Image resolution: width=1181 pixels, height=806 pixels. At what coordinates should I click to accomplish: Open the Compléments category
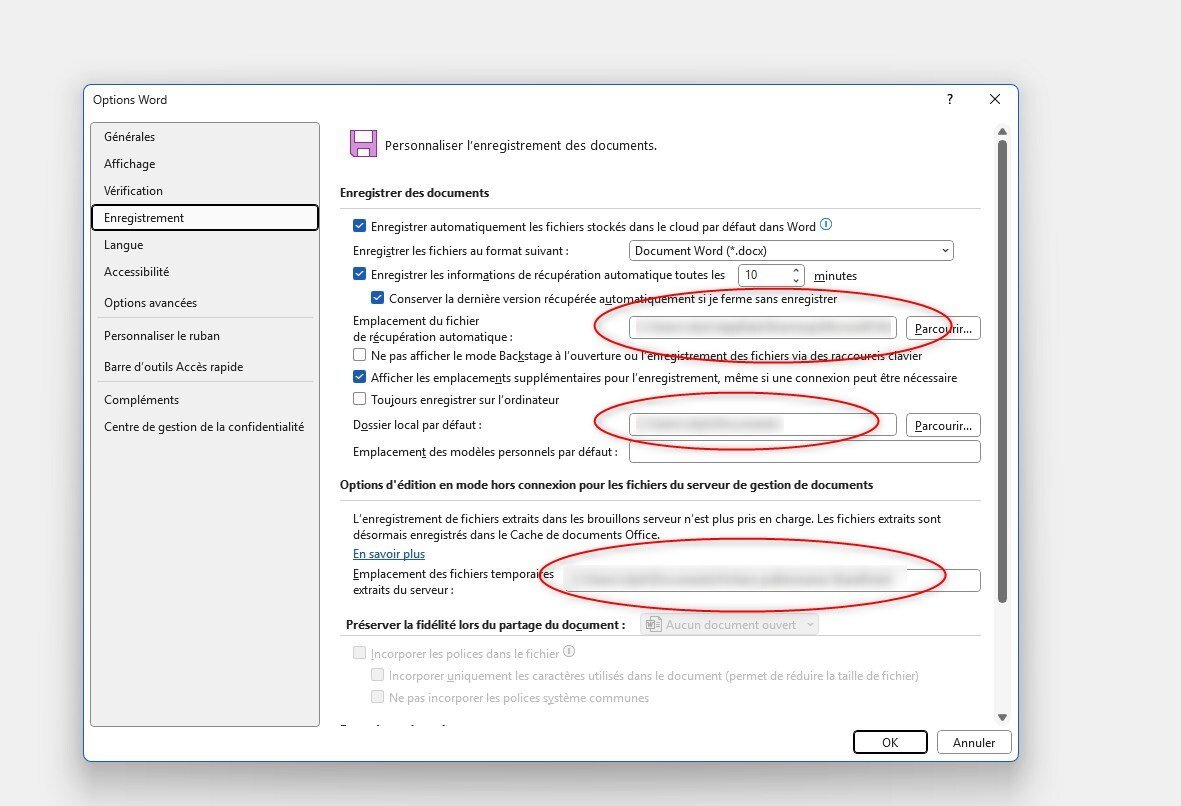[205, 400]
